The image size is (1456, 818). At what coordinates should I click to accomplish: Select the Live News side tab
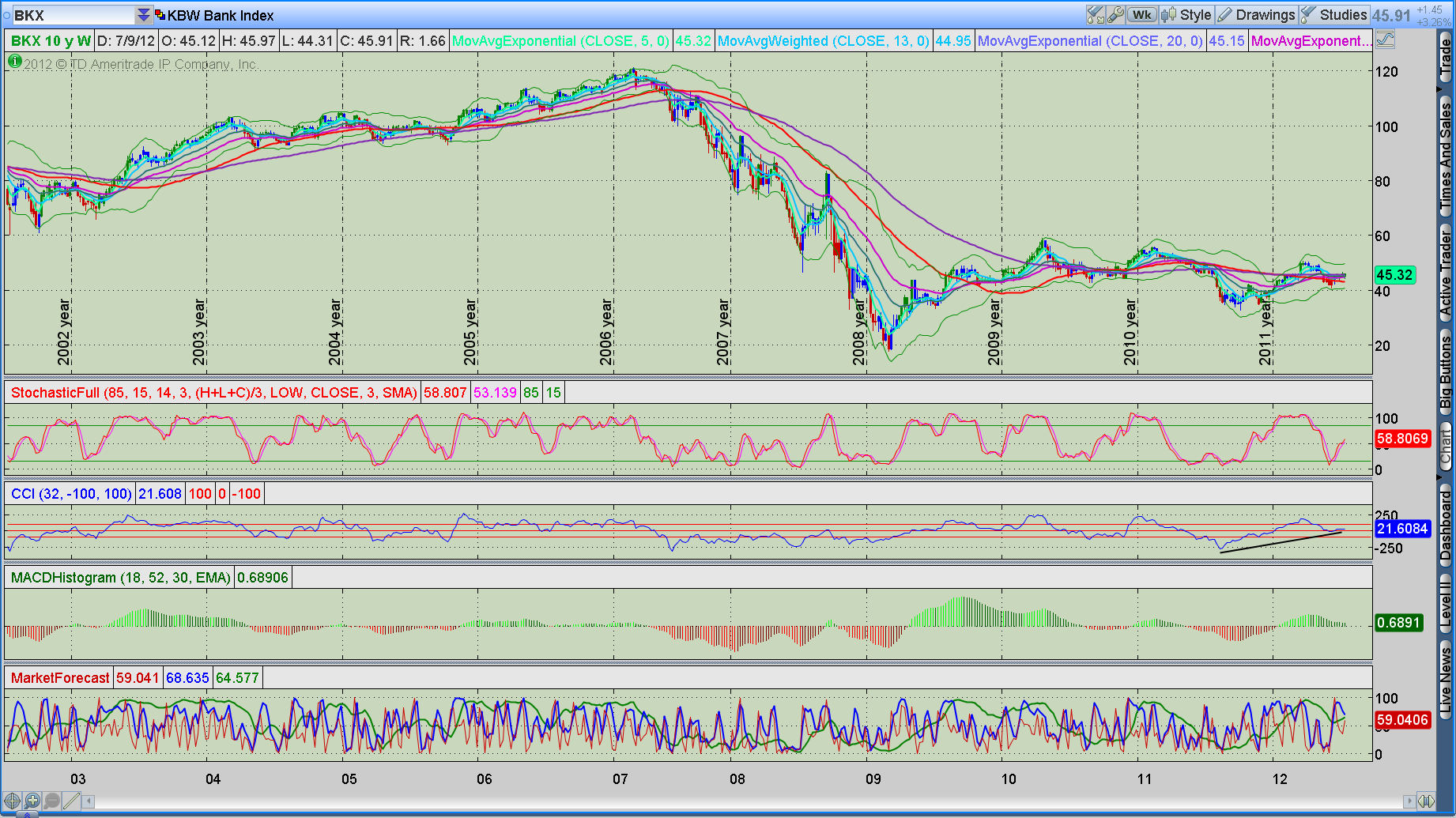click(x=1446, y=681)
